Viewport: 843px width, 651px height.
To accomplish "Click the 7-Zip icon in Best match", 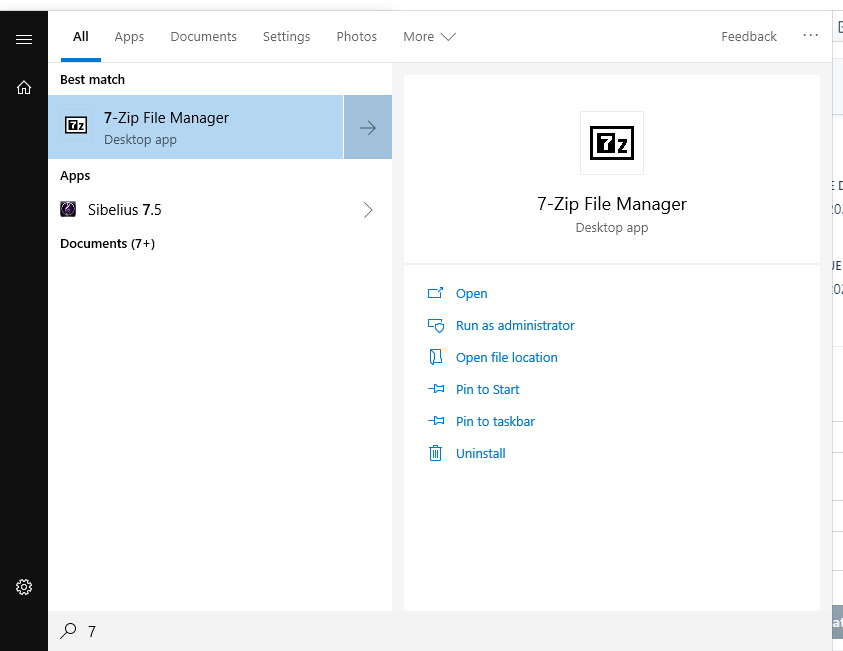I will pyautogui.click(x=76, y=125).
